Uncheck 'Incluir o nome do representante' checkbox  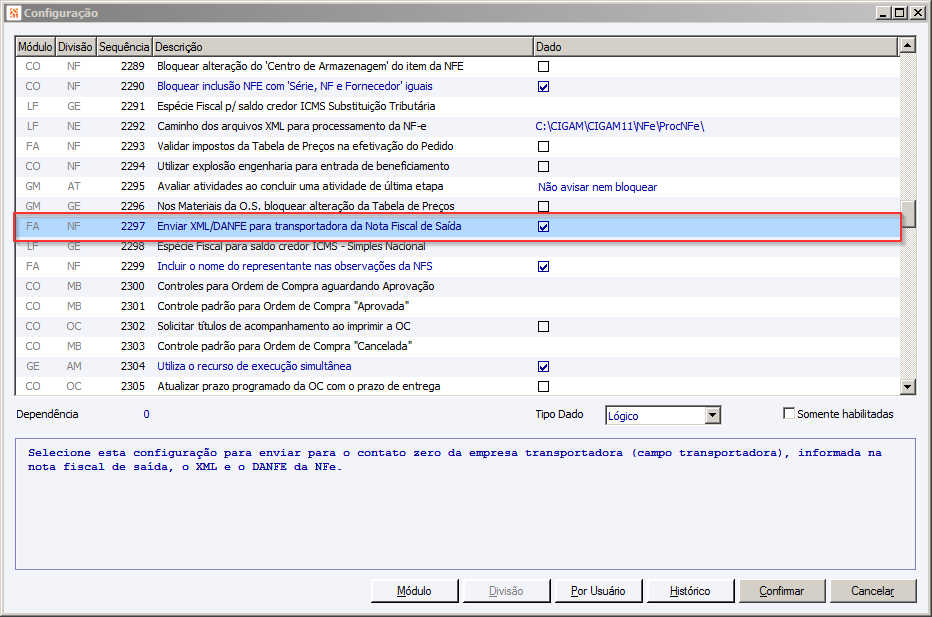[543, 266]
